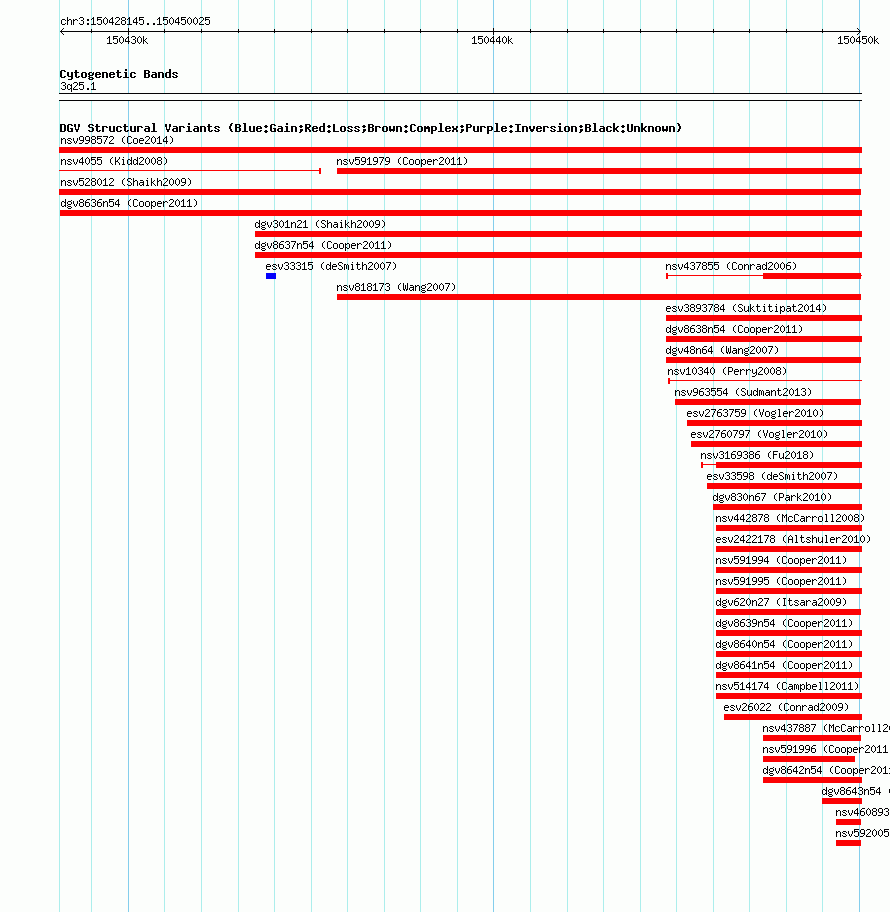Click the DGV Structural Variants track title
Viewport: 890px width, 912px height.
[371, 128]
